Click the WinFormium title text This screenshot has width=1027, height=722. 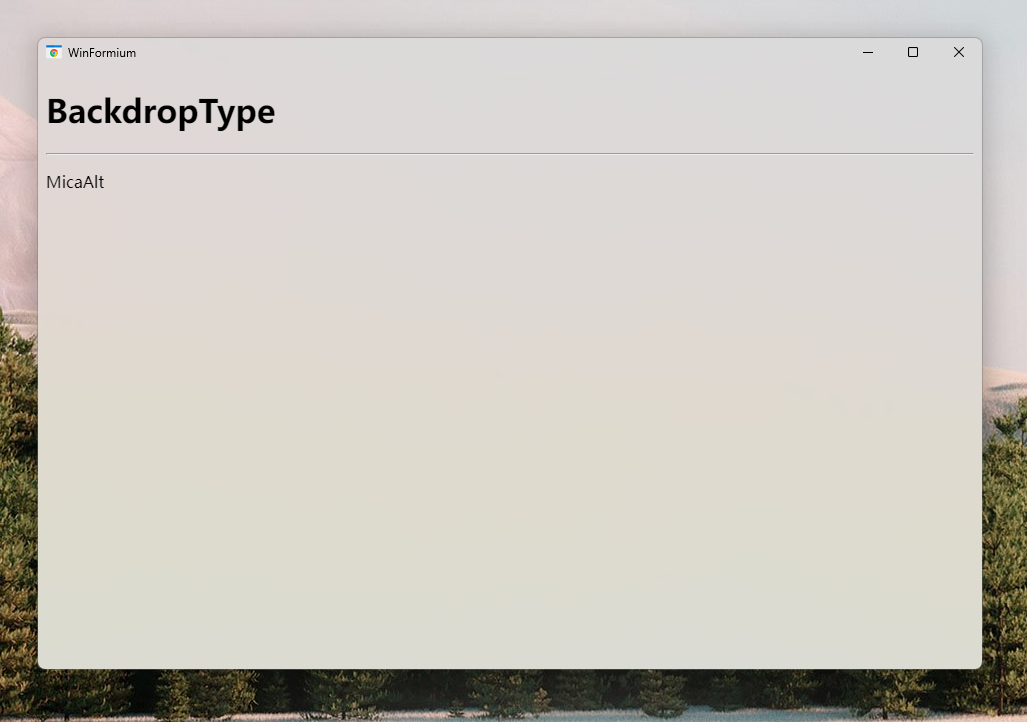[102, 53]
